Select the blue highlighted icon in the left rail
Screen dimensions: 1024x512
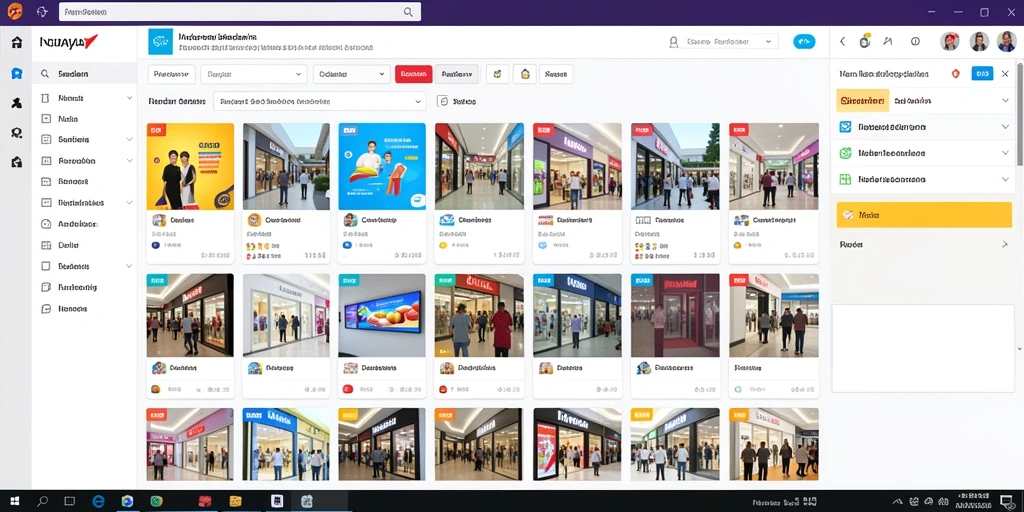click(17, 73)
